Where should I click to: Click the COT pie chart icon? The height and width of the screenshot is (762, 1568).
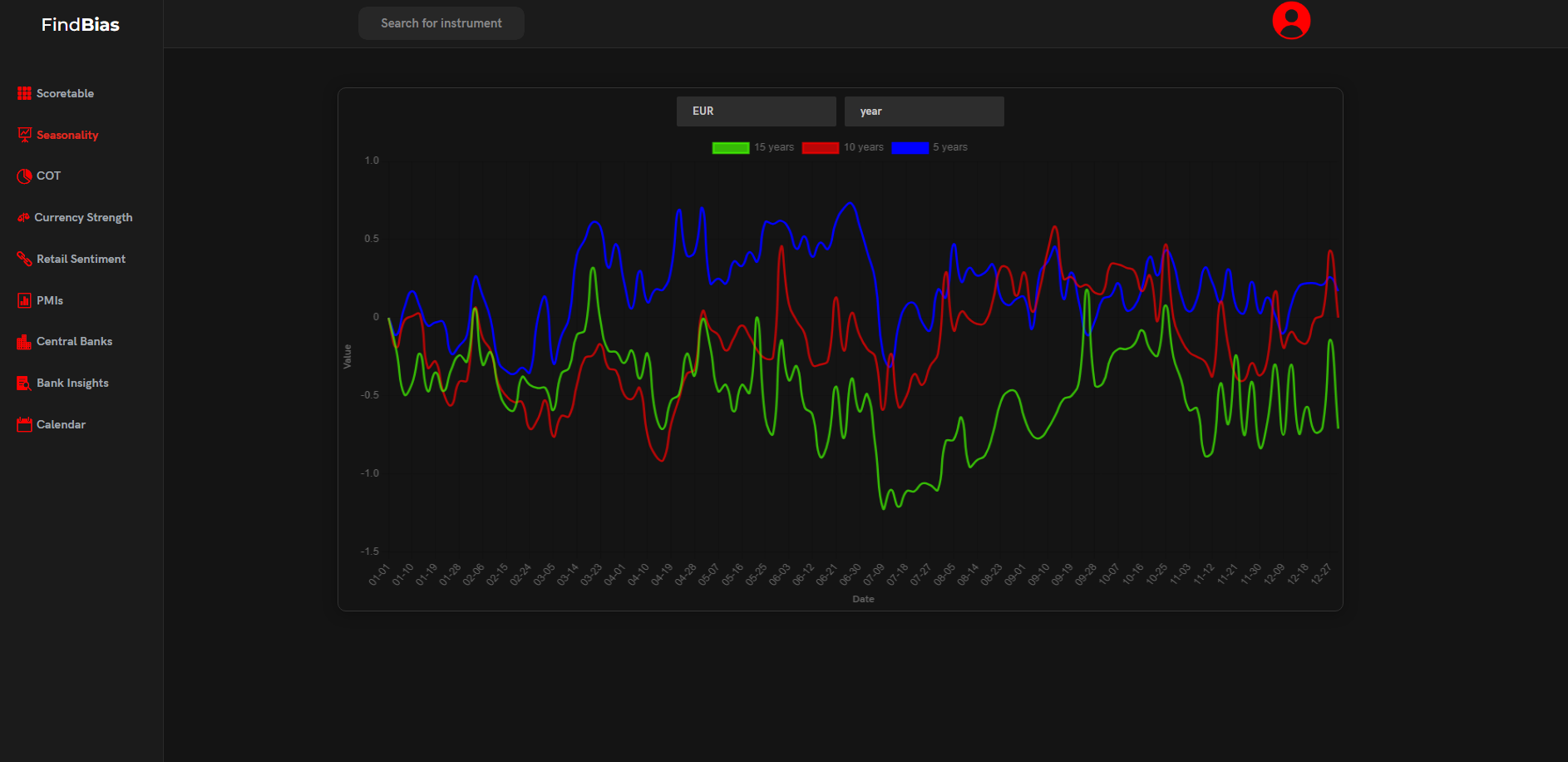pyautogui.click(x=24, y=176)
